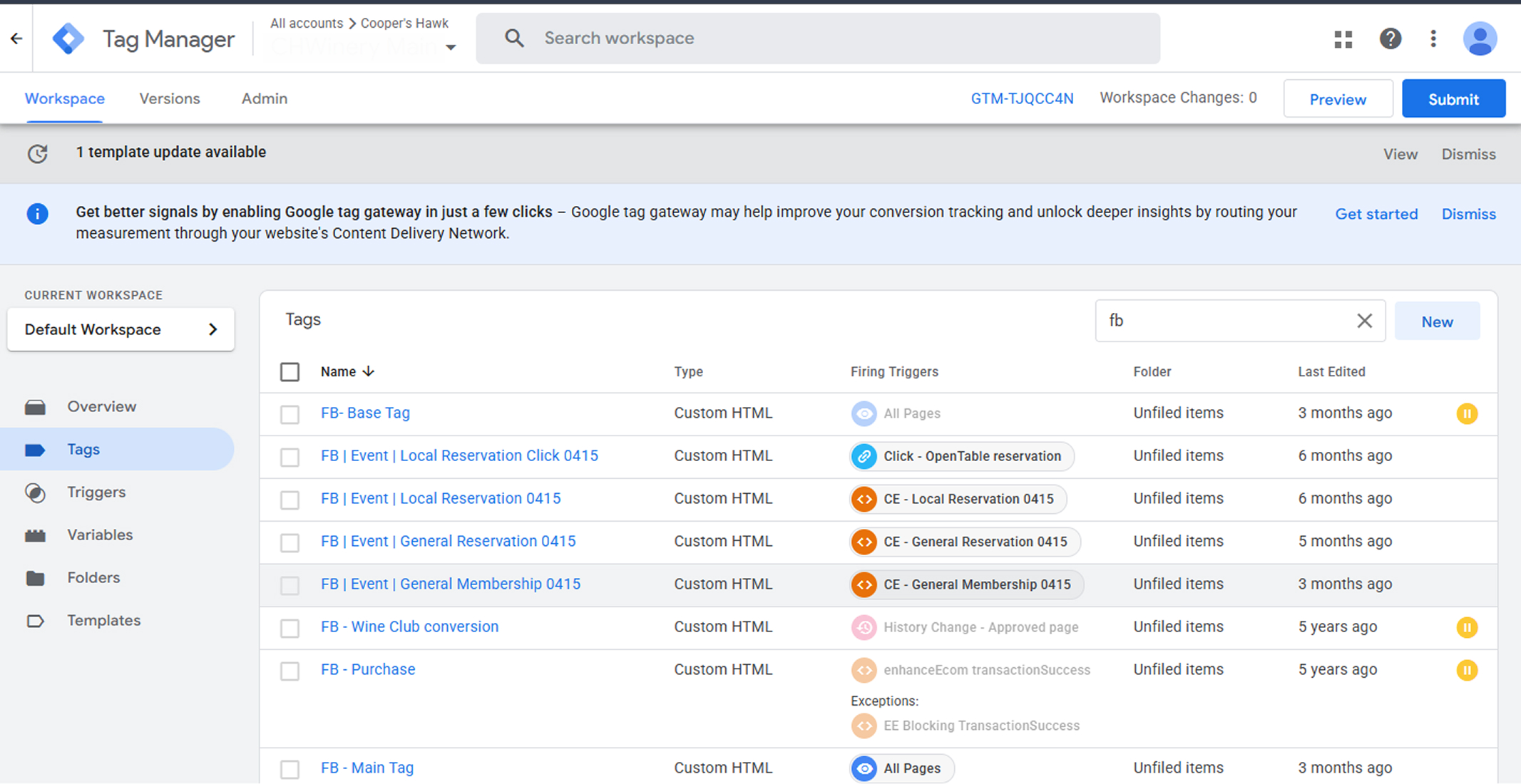Open the Help question mark icon

(x=1390, y=38)
